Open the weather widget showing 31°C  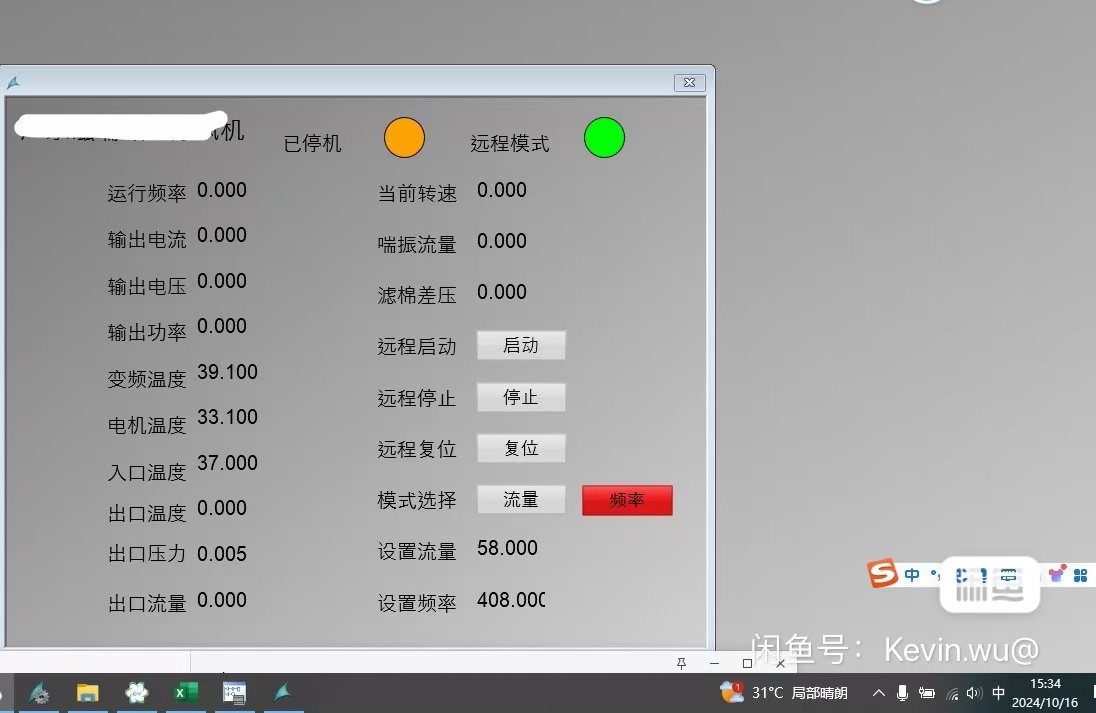pyautogui.click(x=784, y=692)
